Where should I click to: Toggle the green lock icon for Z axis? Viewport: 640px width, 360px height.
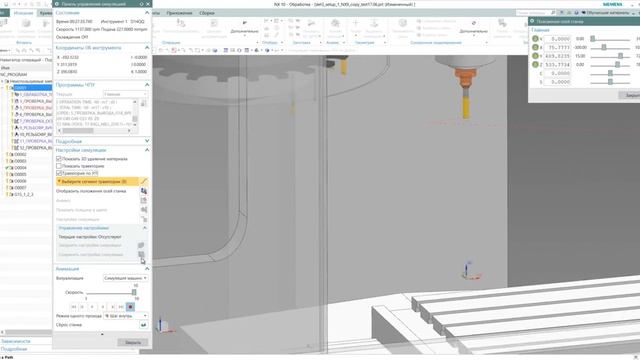[535, 64]
